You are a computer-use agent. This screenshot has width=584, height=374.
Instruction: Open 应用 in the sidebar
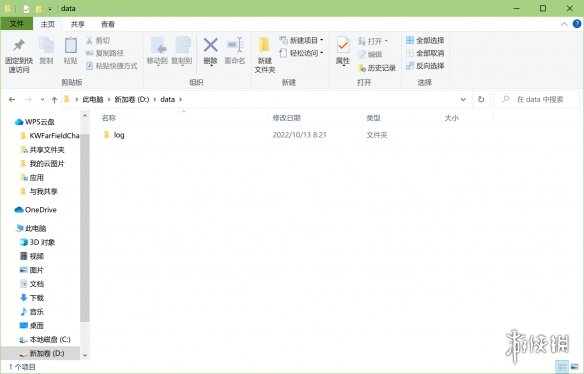coord(32,178)
